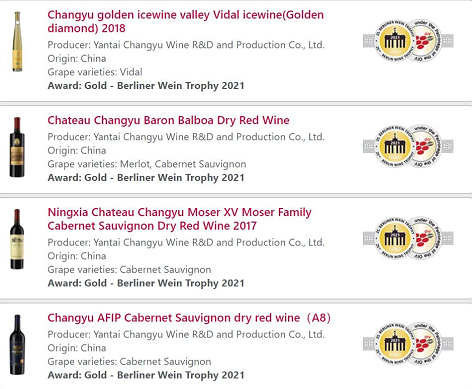Screen dimensions: 472x389
Task: Click the award line of AFIP A8 entry
Action: pos(146,375)
